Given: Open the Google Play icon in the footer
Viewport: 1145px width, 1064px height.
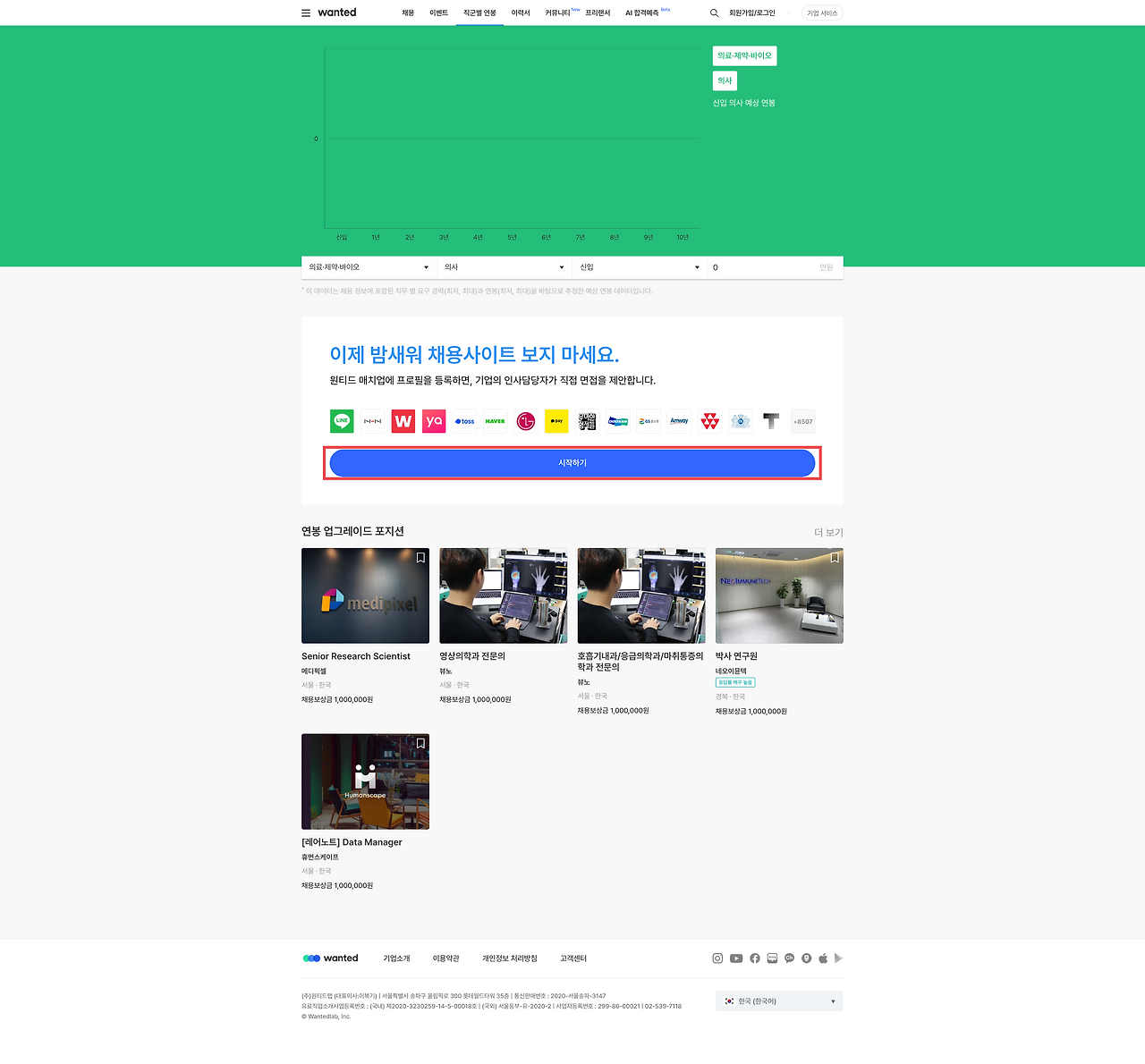Looking at the screenshot, I should point(838,958).
